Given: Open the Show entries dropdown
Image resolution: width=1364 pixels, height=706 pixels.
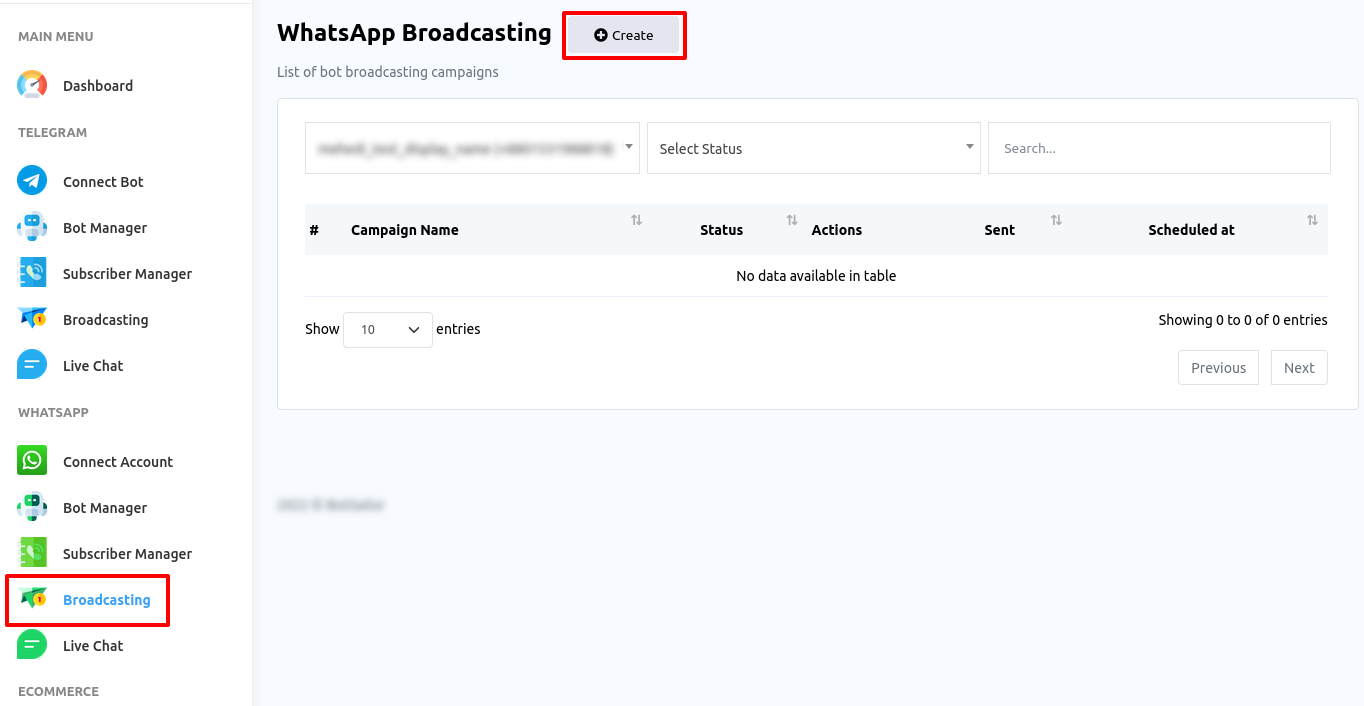Looking at the screenshot, I should pyautogui.click(x=387, y=329).
